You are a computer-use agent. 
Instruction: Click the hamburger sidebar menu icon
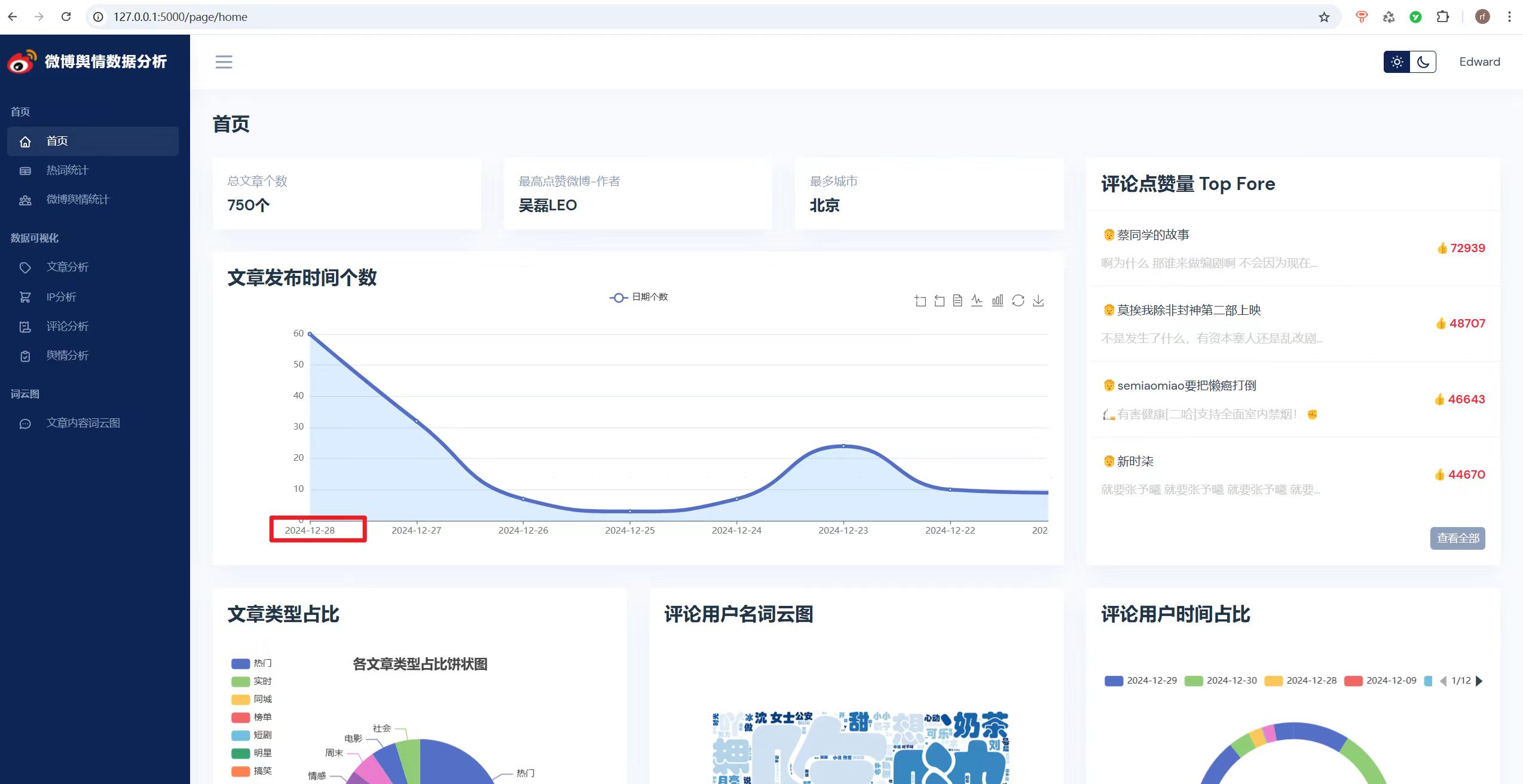(224, 62)
